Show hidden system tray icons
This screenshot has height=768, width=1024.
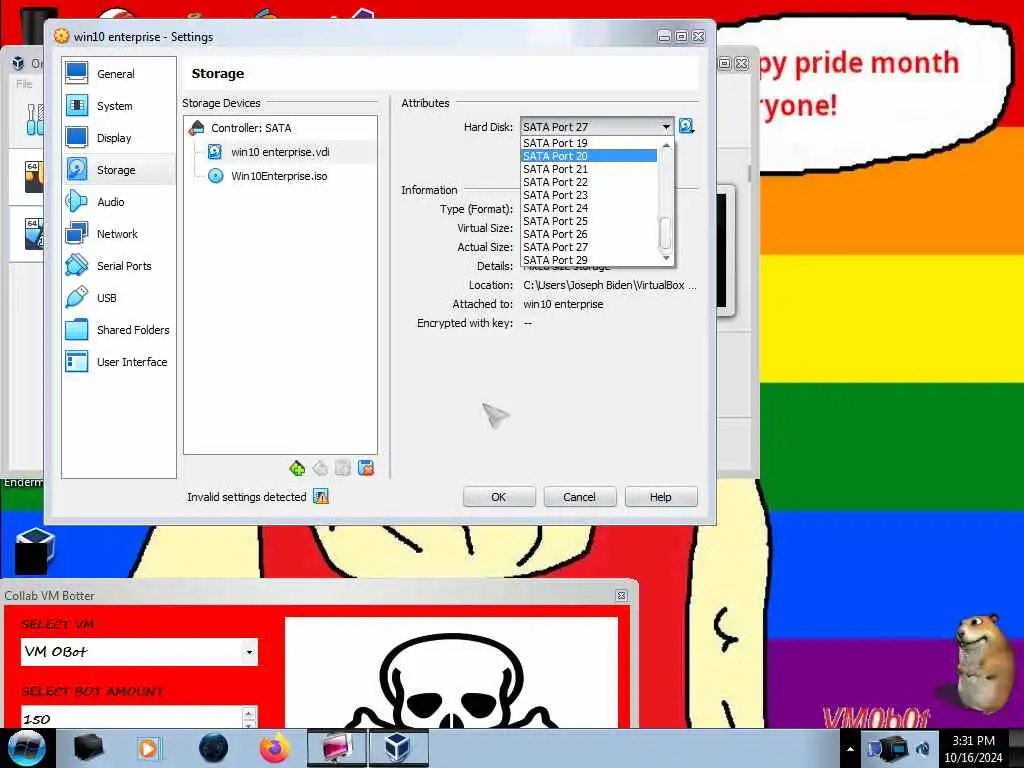coord(850,750)
